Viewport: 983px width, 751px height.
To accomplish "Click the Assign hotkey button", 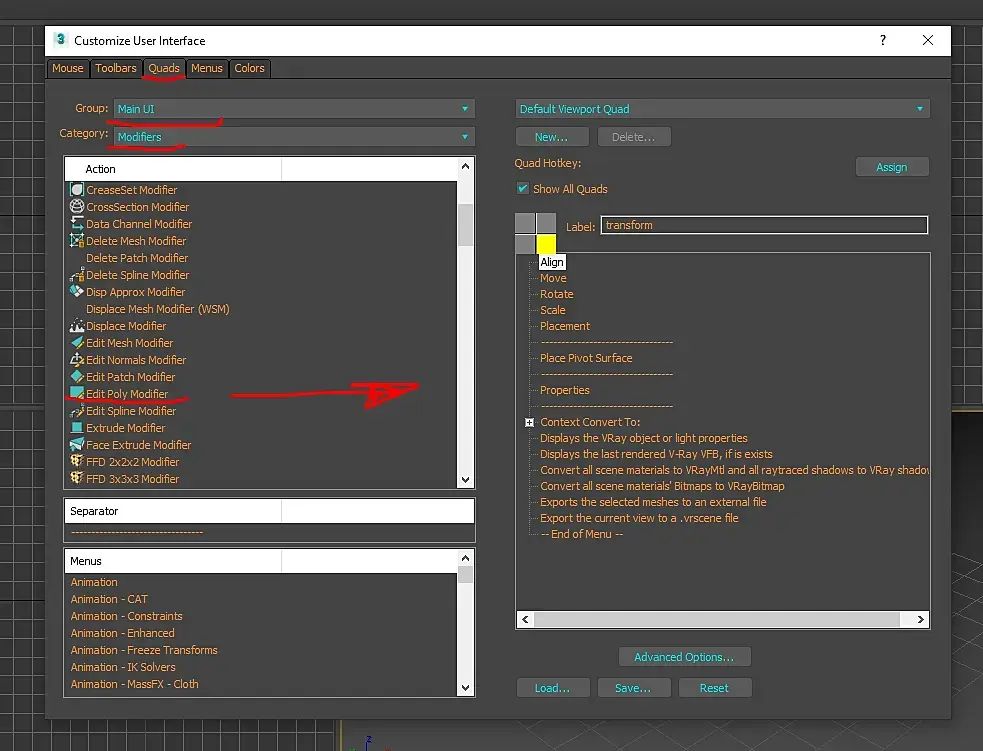I will pos(891,167).
